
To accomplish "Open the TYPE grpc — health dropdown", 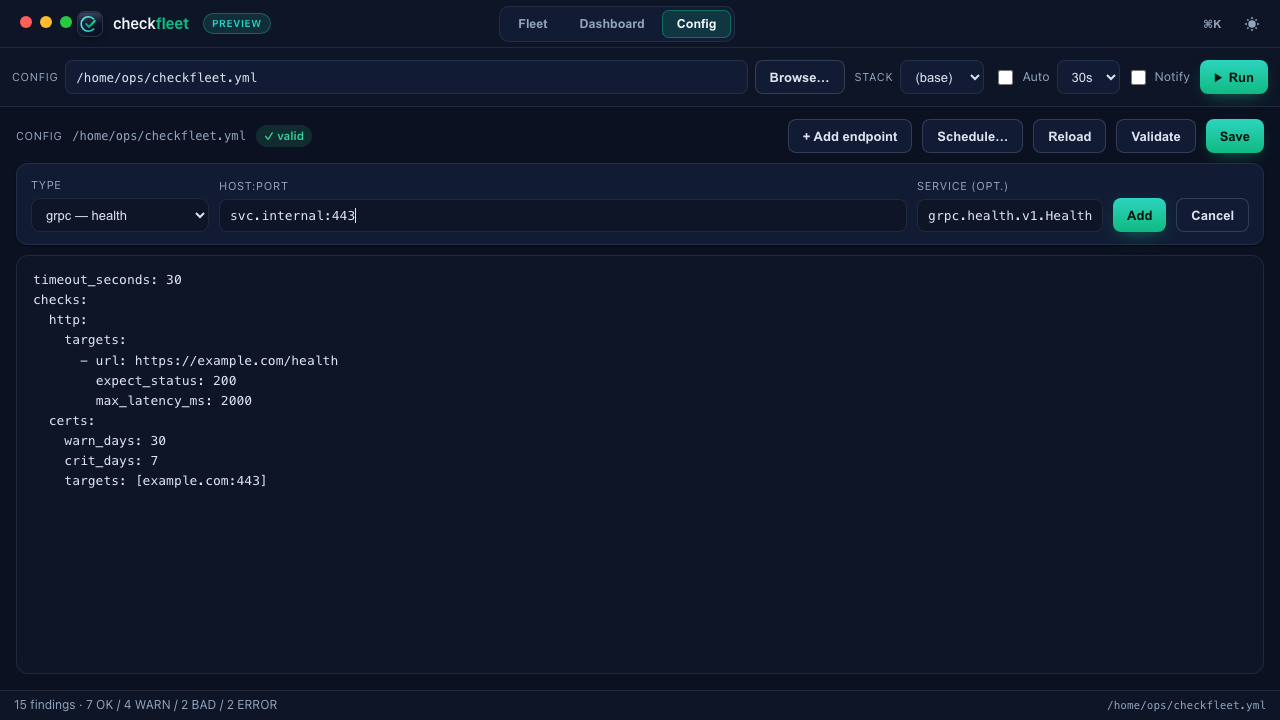I will coord(120,215).
